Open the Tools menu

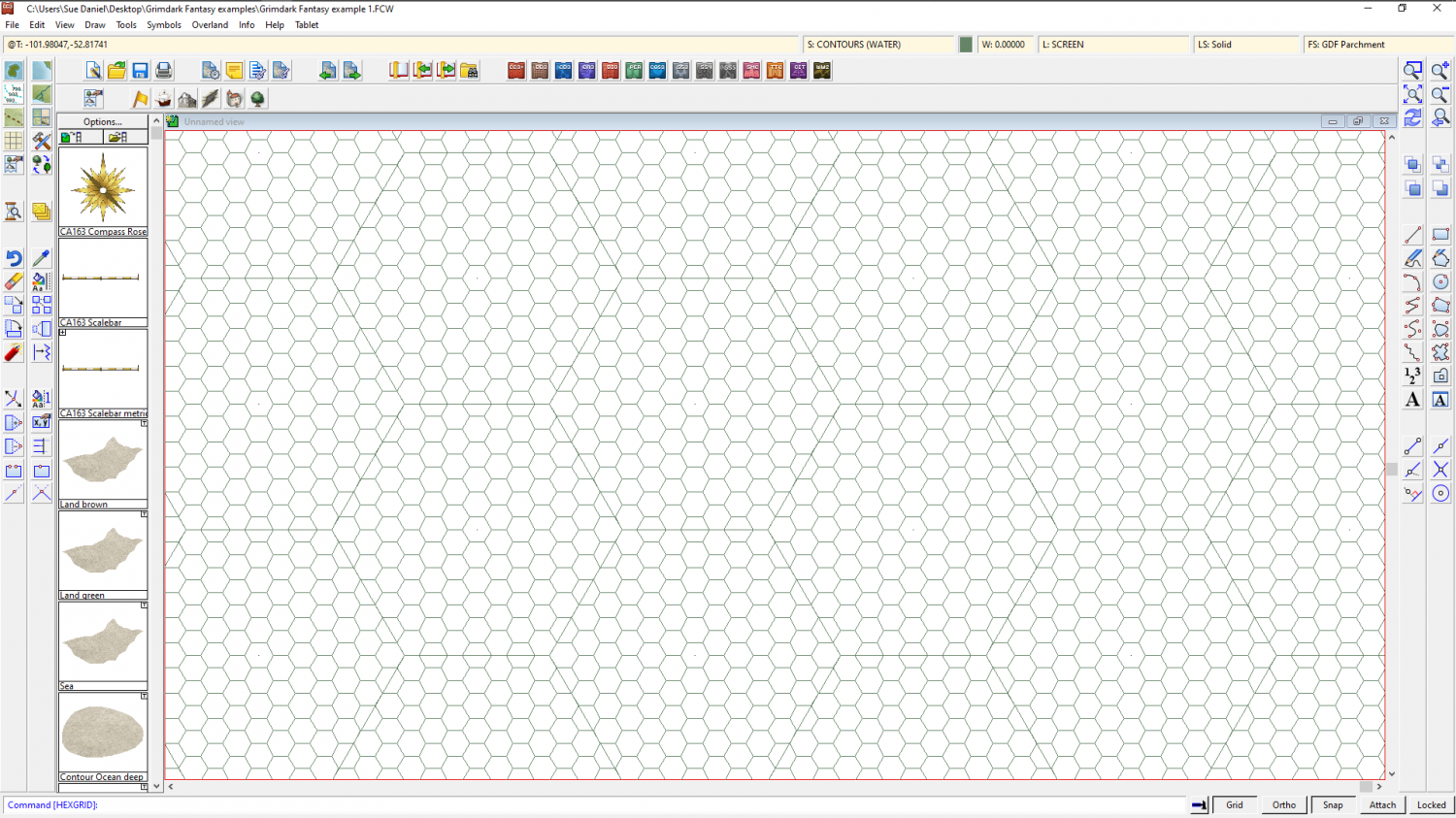pos(126,25)
